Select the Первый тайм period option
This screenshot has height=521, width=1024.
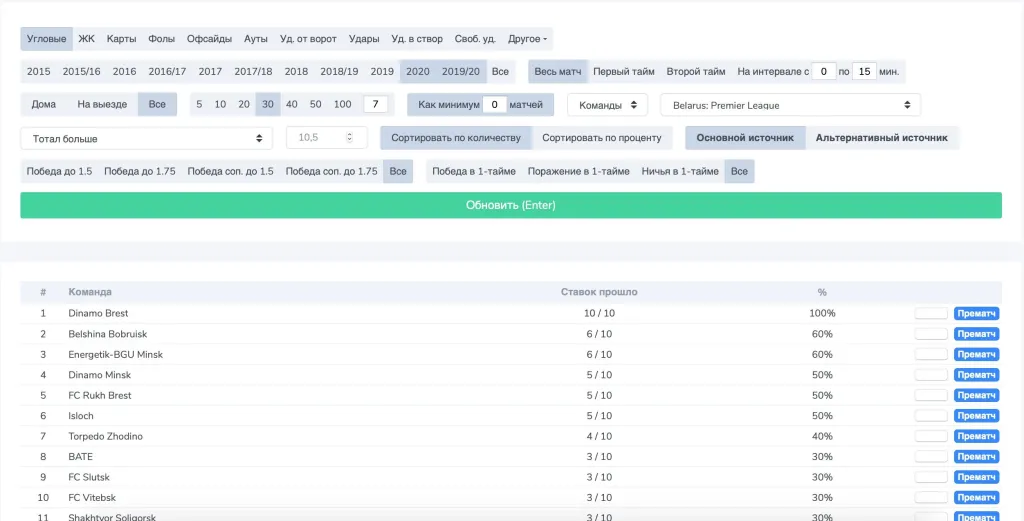(624, 72)
